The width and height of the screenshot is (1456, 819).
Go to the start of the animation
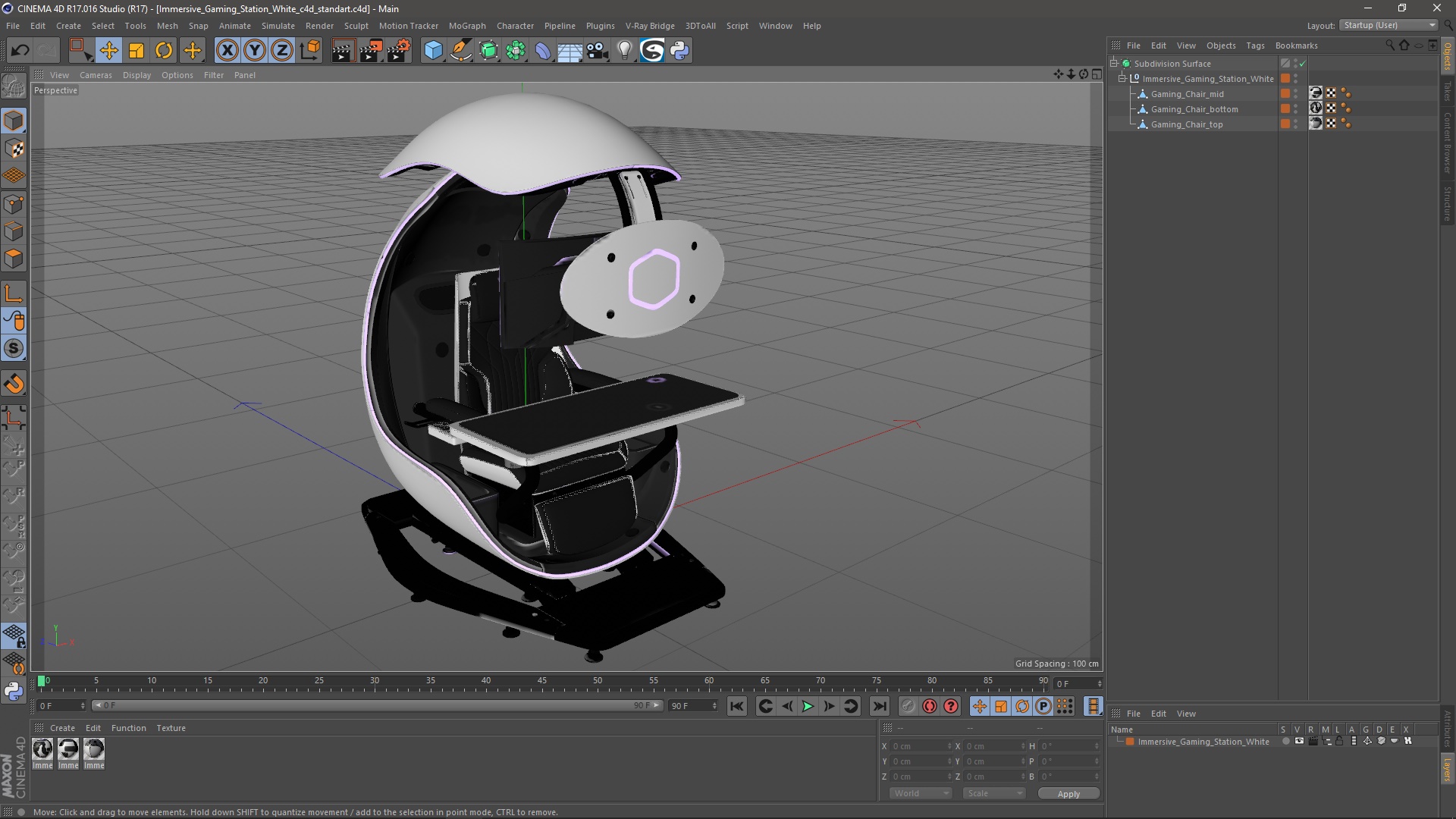(736, 706)
